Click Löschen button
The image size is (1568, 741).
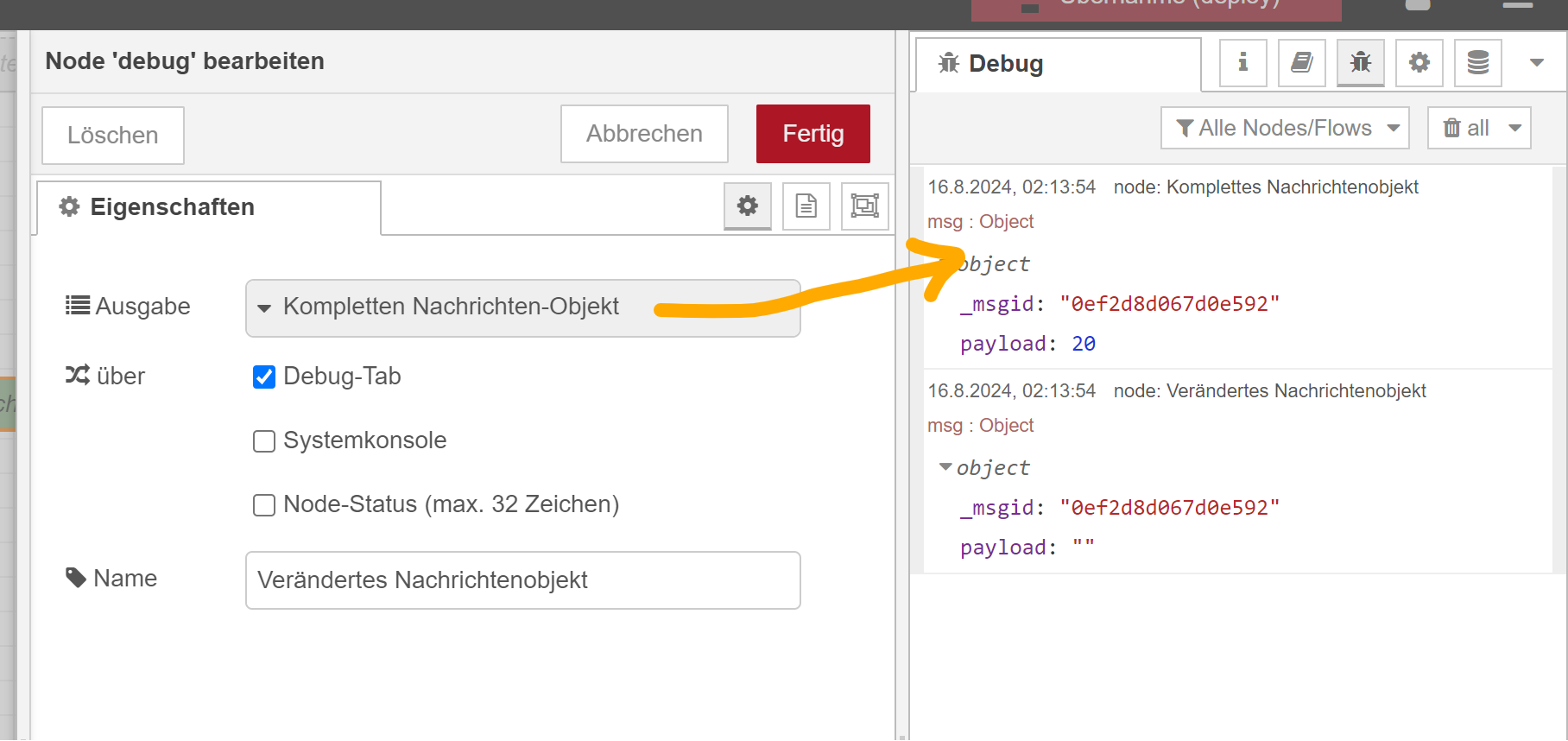click(x=113, y=136)
